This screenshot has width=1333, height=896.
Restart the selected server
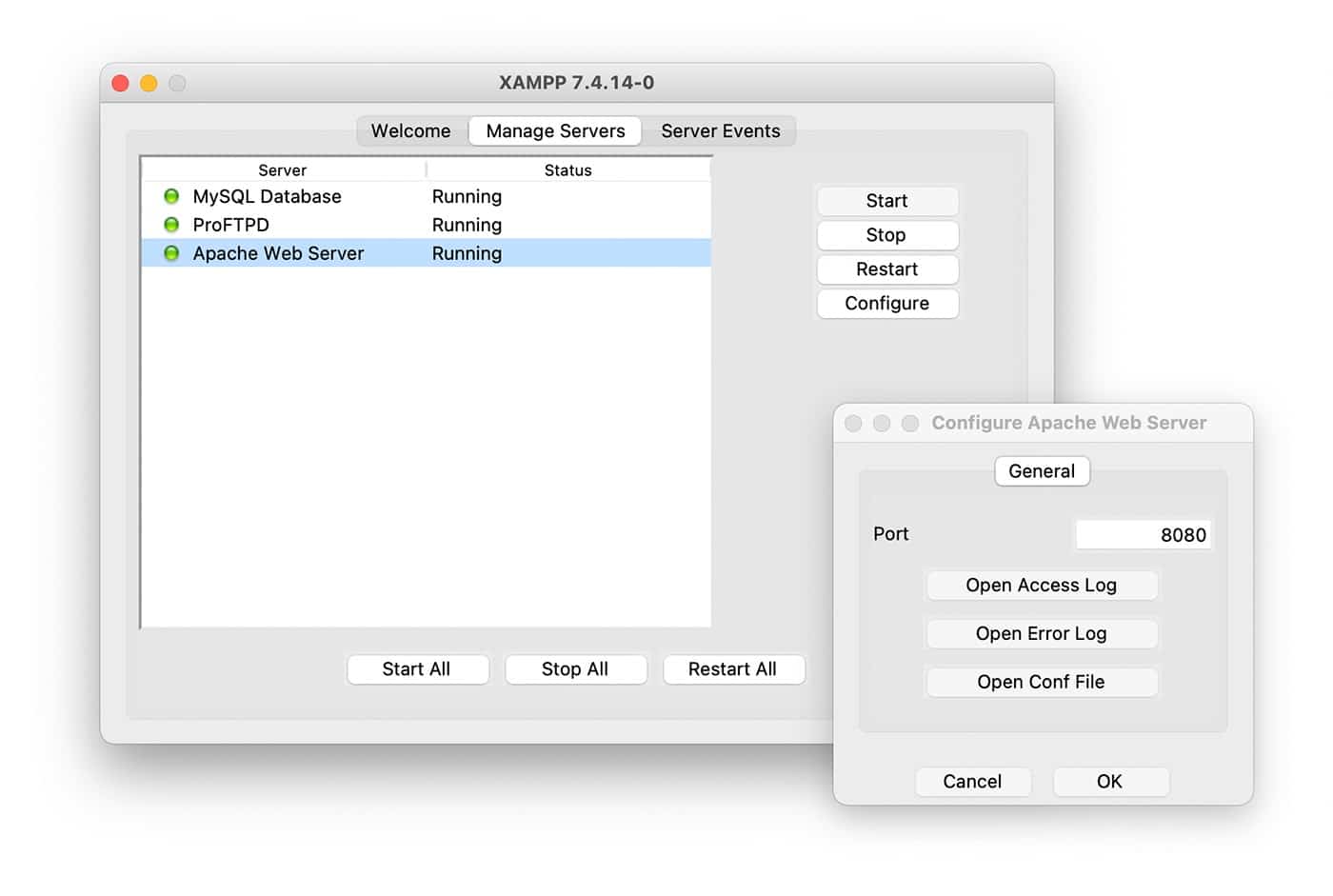tap(886, 269)
